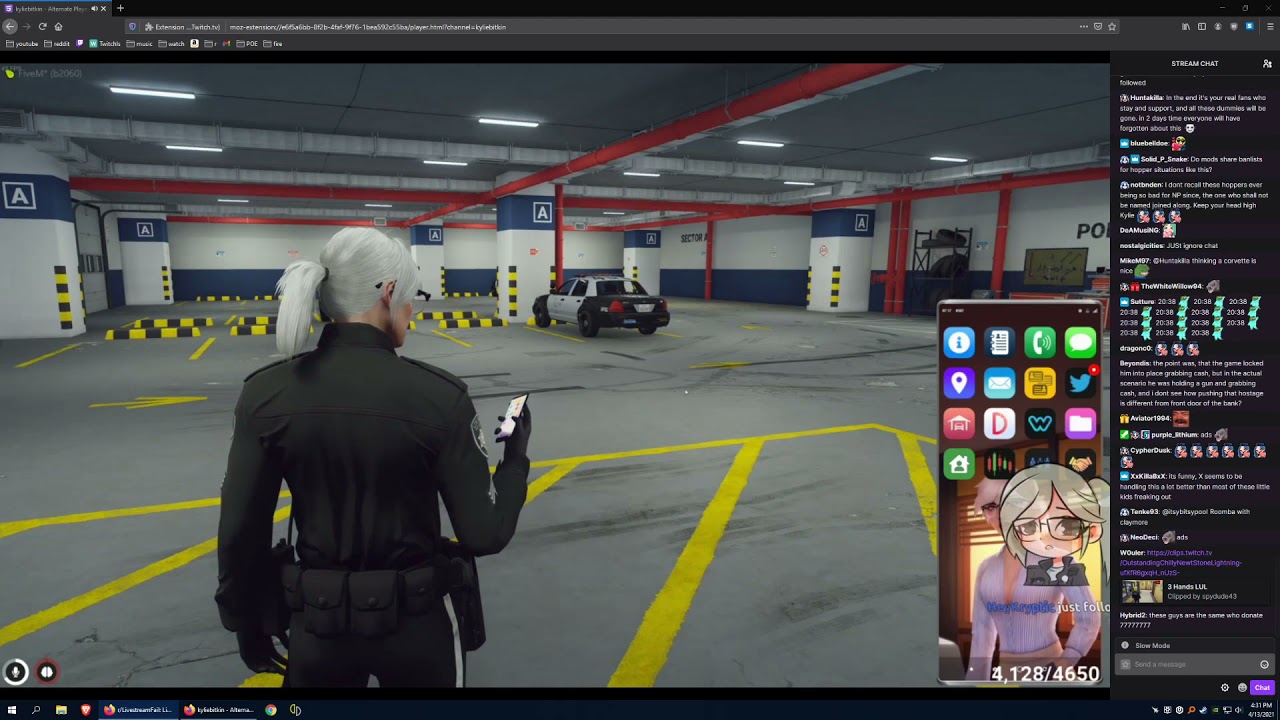
Task: Click username Beyondtis in chat
Action: pos(1136,363)
